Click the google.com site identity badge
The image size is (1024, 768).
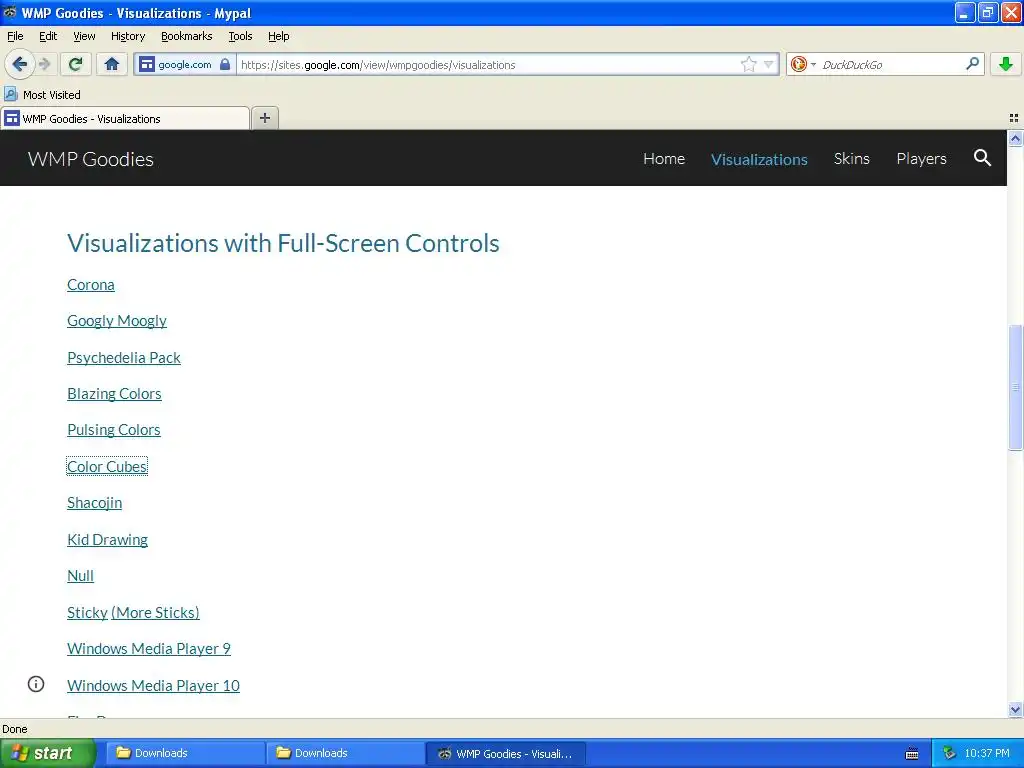pyautogui.click(x=184, y=65)
